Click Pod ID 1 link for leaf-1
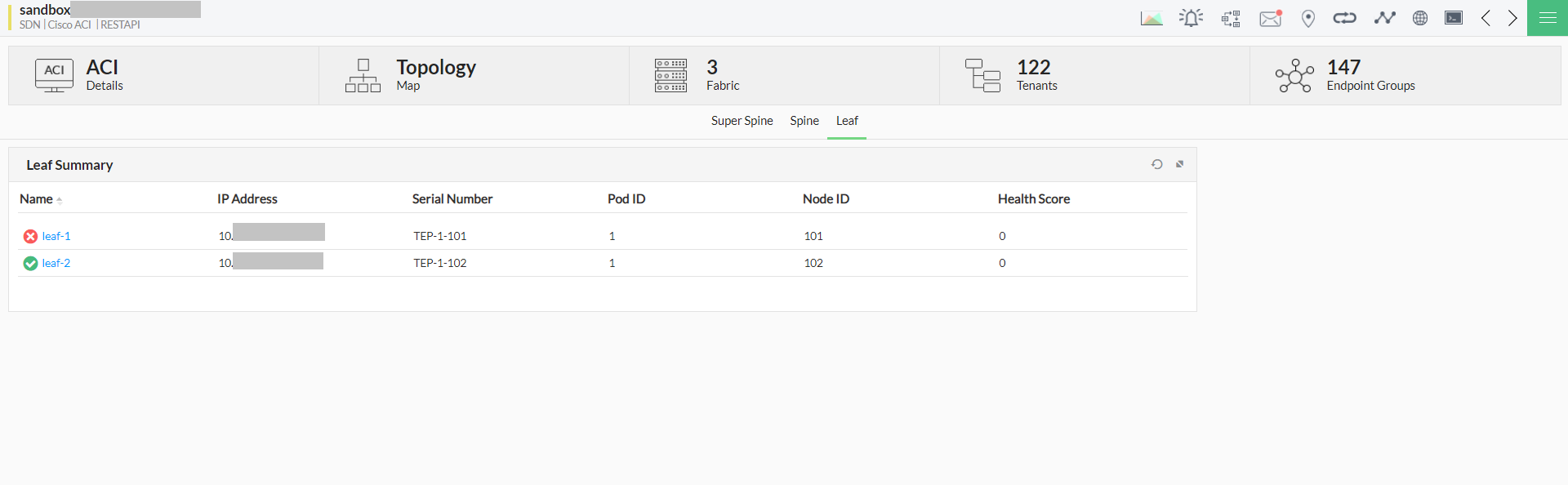Screen dimensions: 1568x485 click(x=612, y=236)
